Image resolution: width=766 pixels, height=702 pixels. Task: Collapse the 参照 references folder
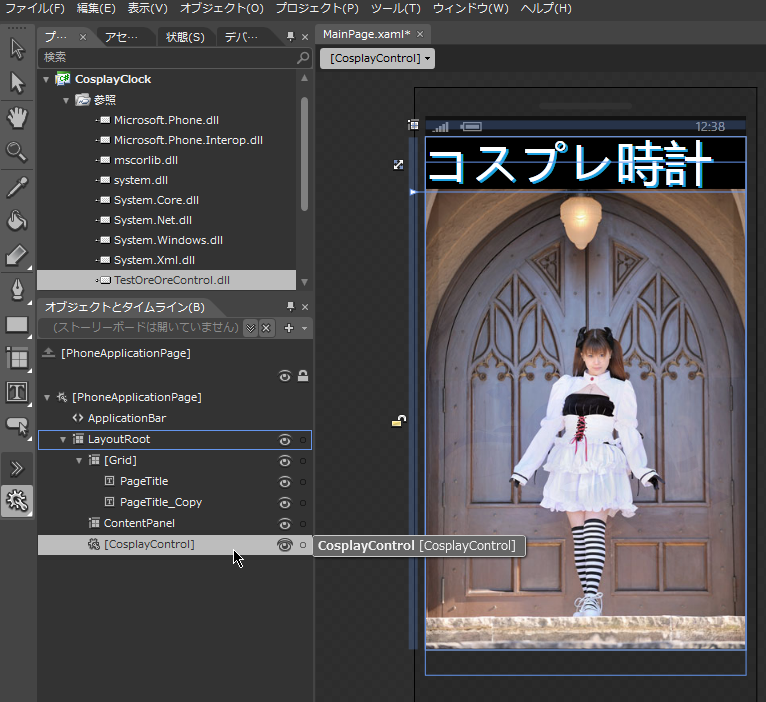(66, 100)
